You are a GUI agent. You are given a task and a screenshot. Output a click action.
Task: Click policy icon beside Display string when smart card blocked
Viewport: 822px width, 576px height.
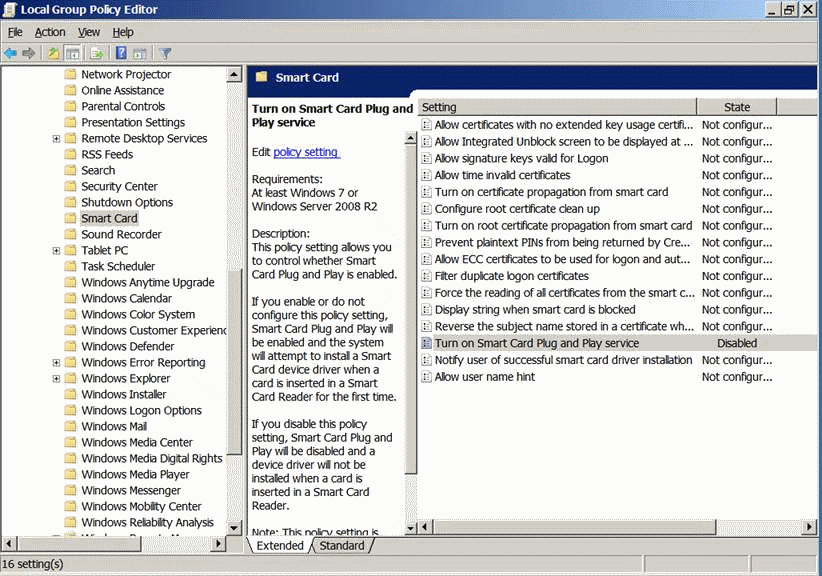point(427,309)
